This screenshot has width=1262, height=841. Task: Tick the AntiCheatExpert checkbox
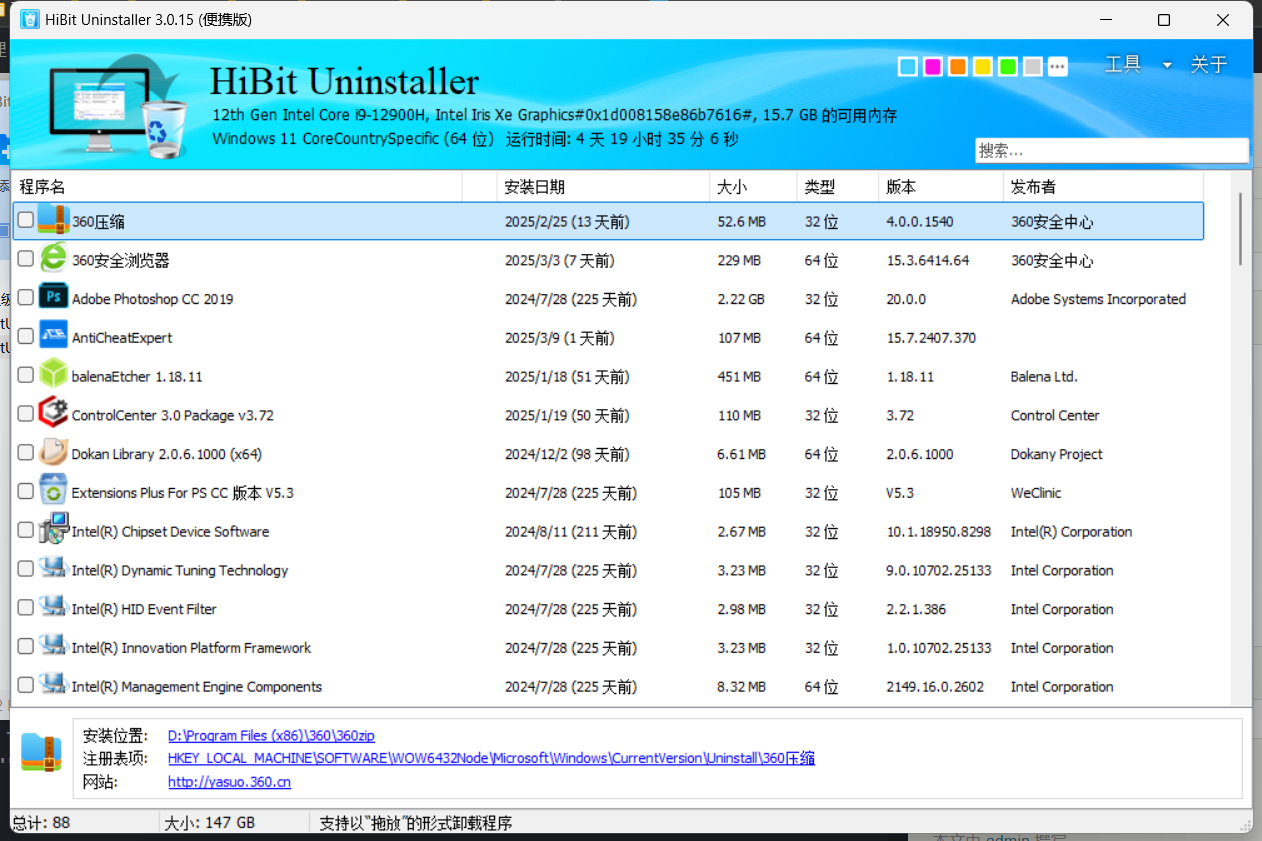point(26,336)
